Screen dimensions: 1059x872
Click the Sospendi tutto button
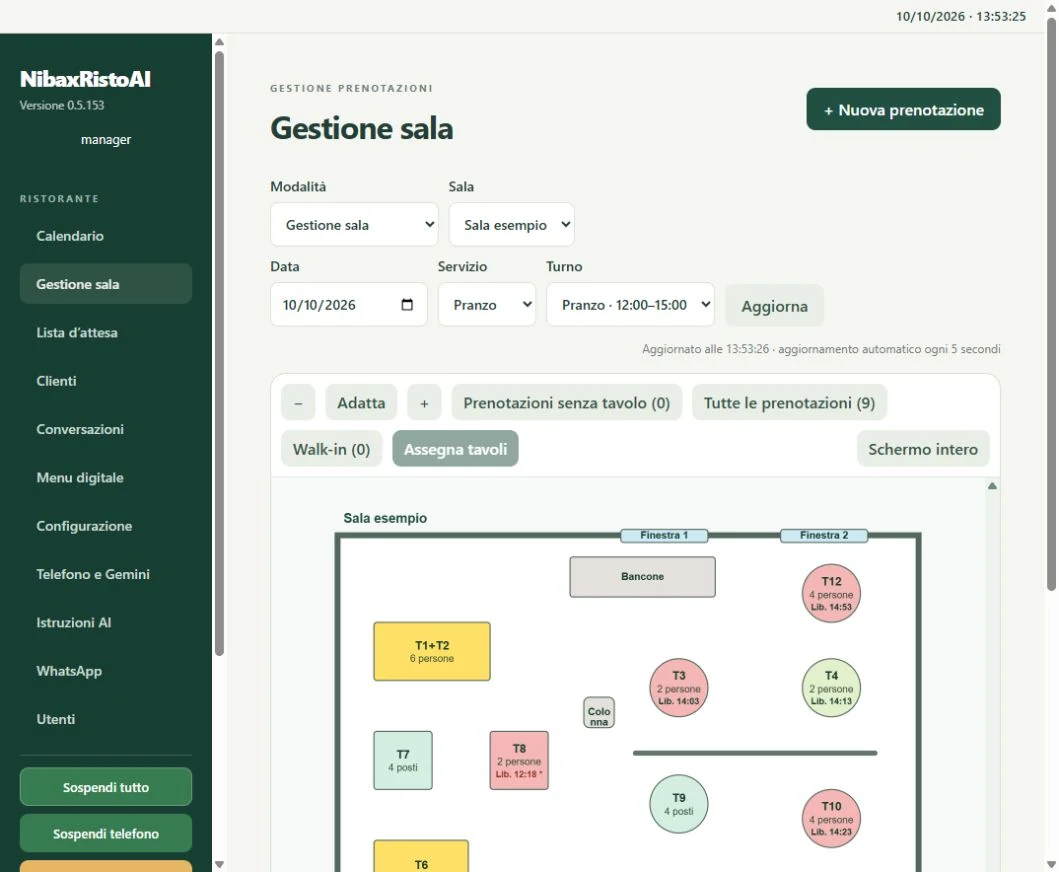pyautogui.click(x=105, y=787)
